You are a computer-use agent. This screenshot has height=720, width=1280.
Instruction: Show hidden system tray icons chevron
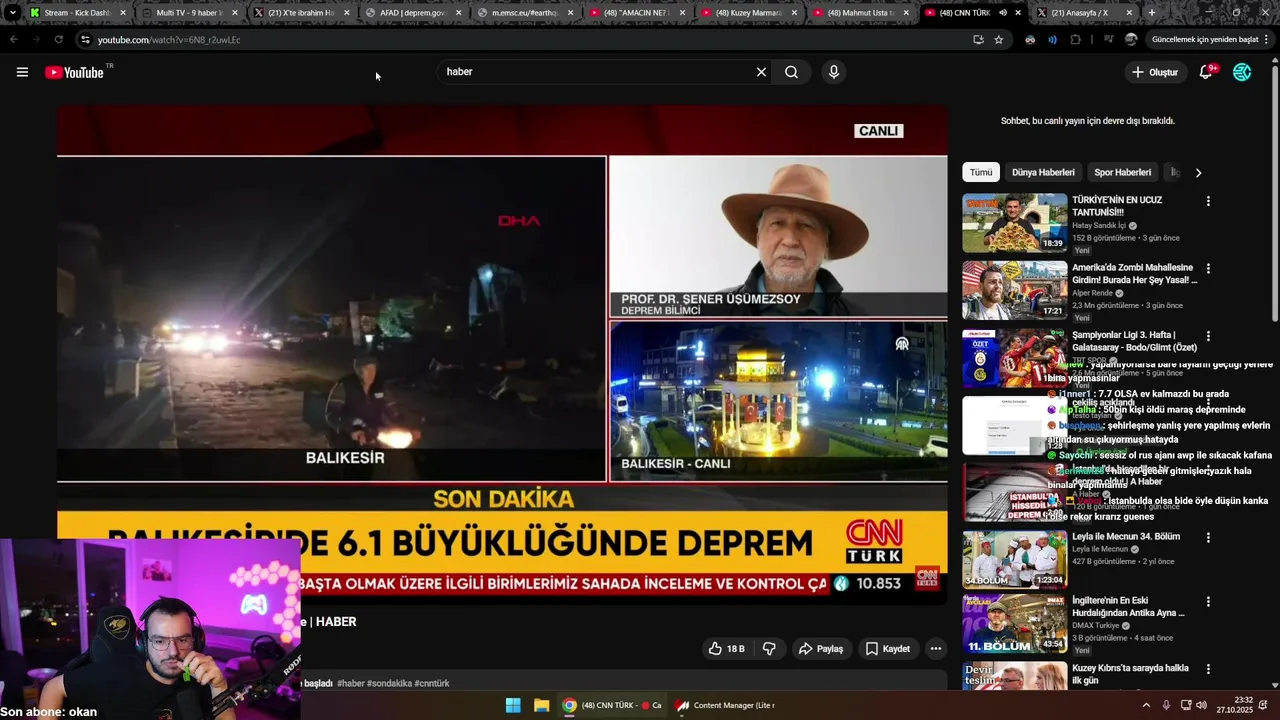click(1146, 705)
